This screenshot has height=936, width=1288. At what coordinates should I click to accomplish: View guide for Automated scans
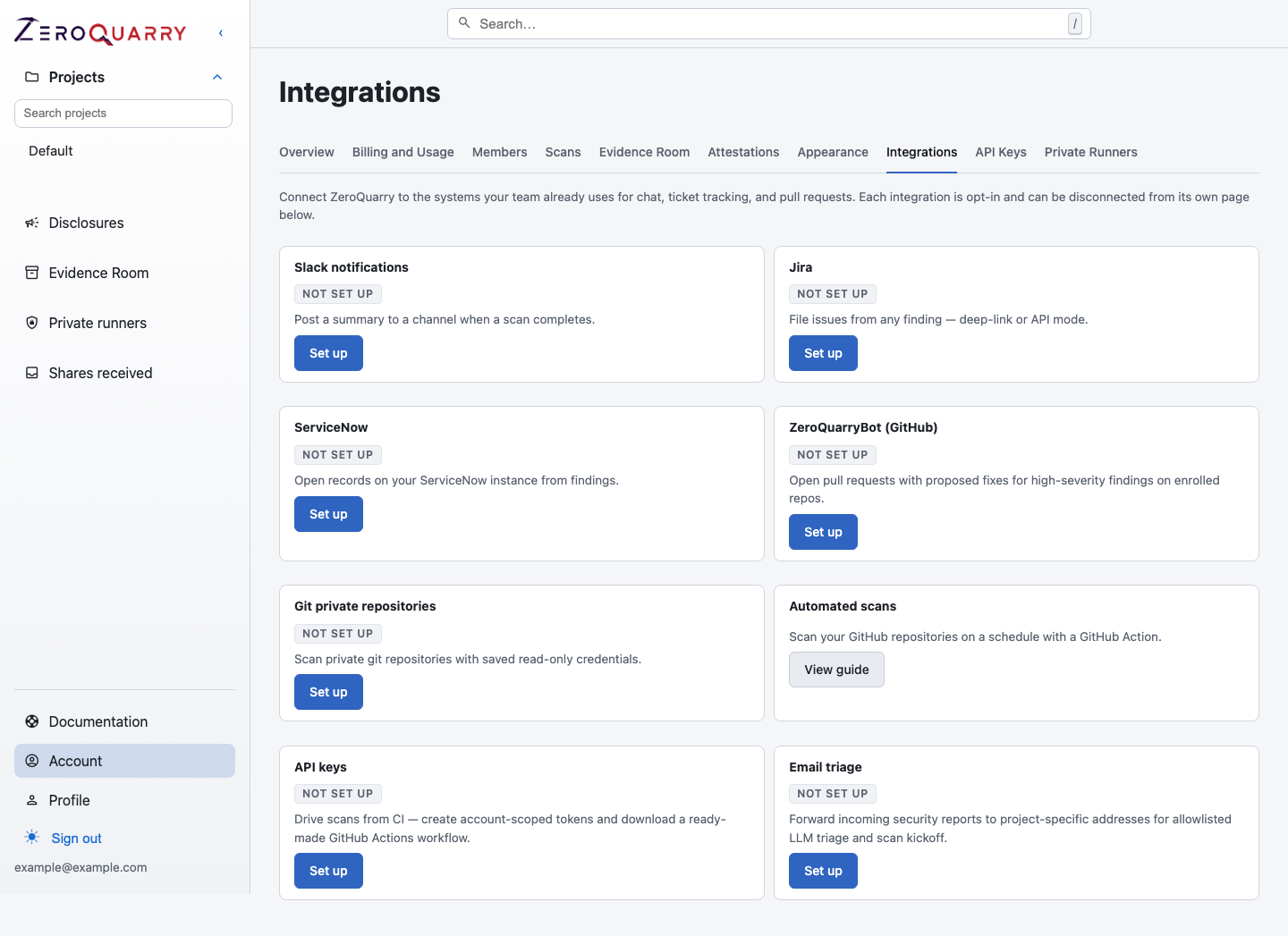[836, 670]
